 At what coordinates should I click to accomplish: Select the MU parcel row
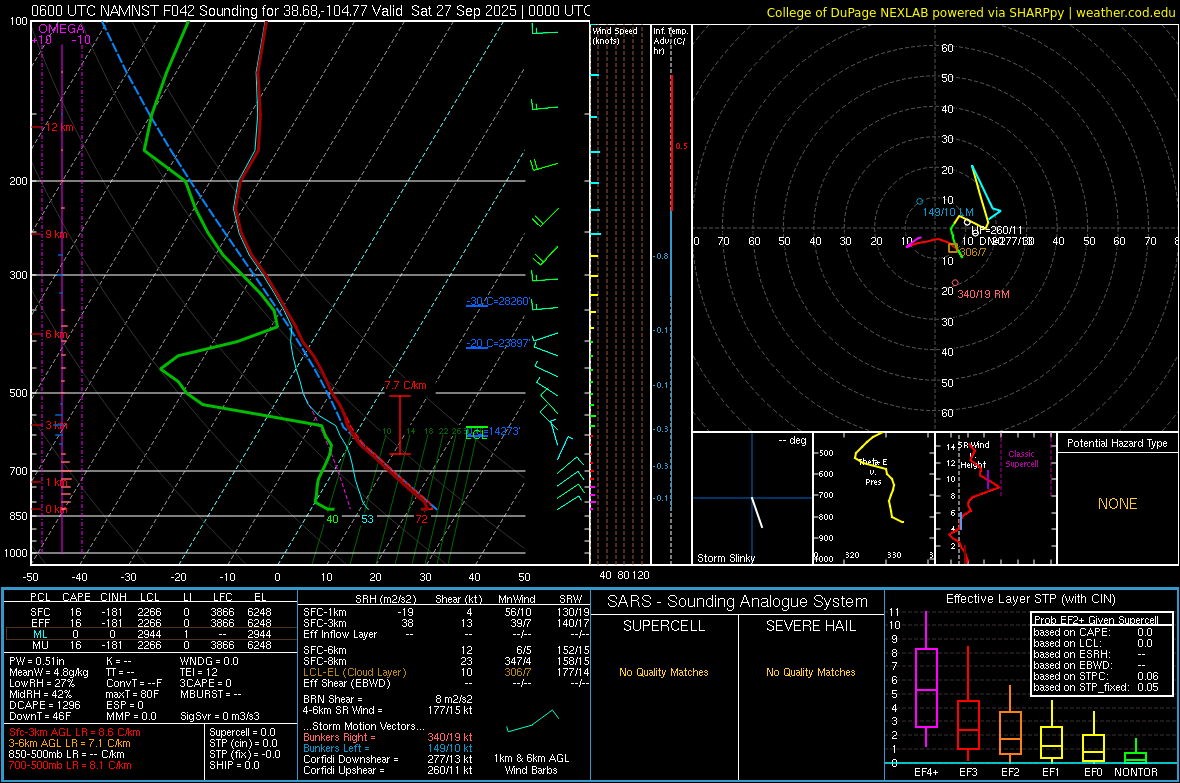tap(151, 645)
